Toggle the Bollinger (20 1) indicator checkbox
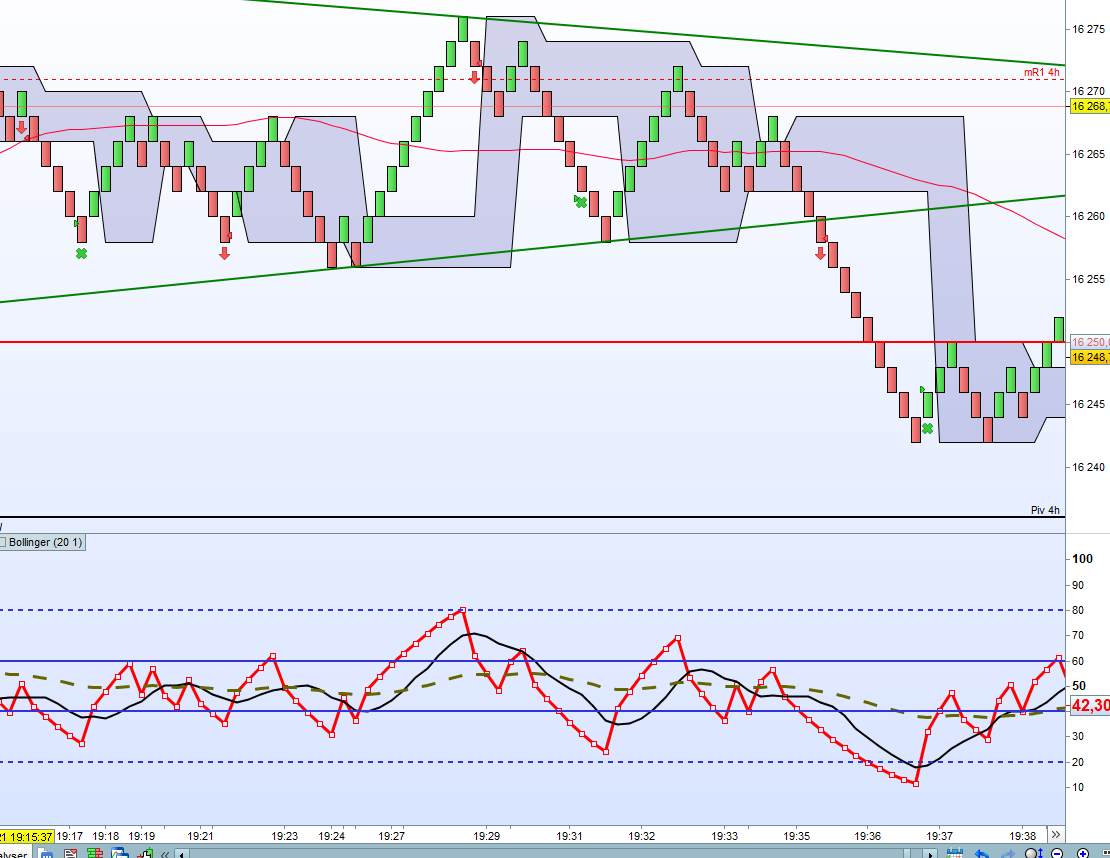Screen dimensions: 1110x858 tap(3, 542)
